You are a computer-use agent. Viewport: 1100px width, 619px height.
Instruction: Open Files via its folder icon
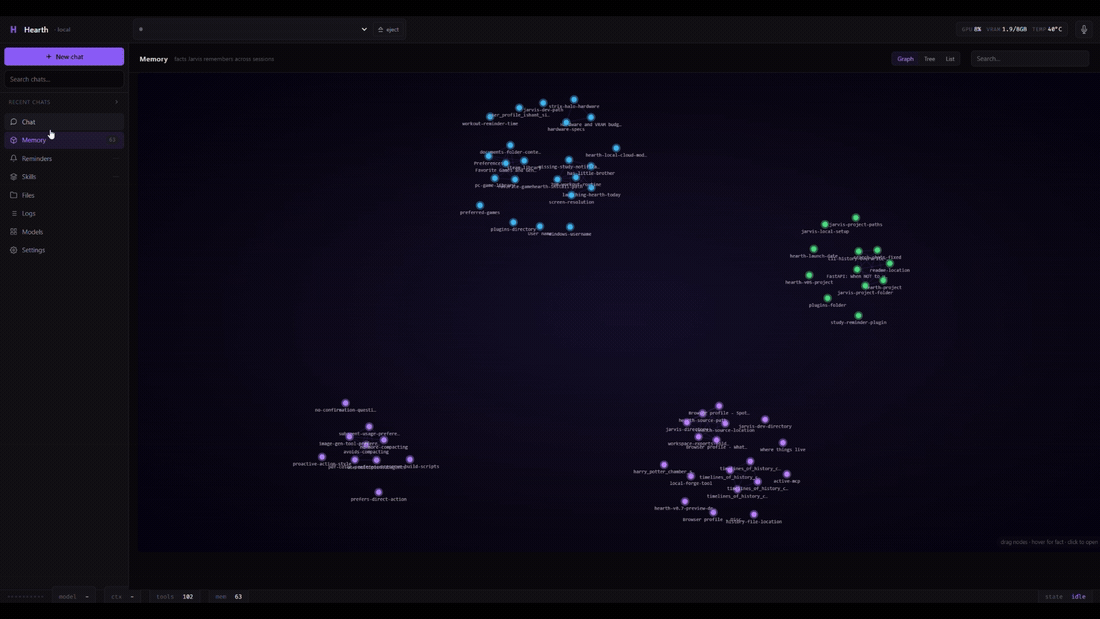tap(13, 195)
